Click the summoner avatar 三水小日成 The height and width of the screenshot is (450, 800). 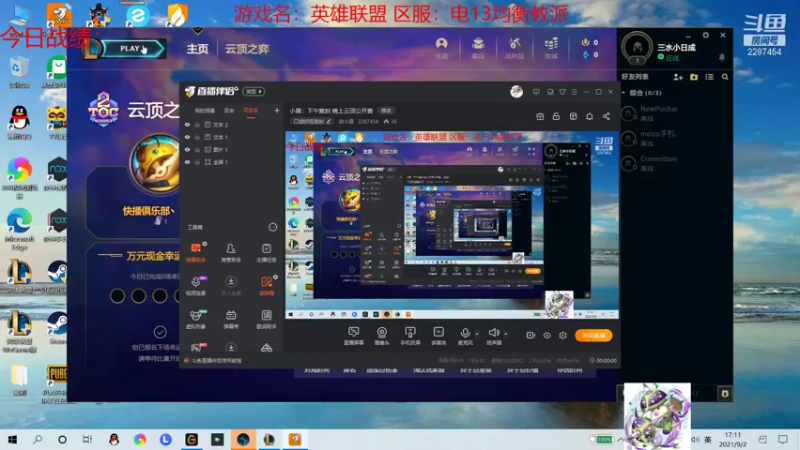point(637,47)
